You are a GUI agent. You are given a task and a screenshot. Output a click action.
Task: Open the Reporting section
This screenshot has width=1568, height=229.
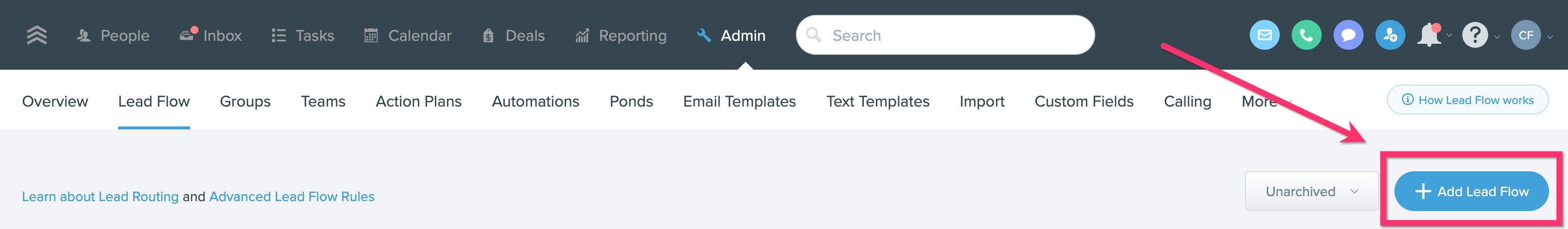[621, 36]
